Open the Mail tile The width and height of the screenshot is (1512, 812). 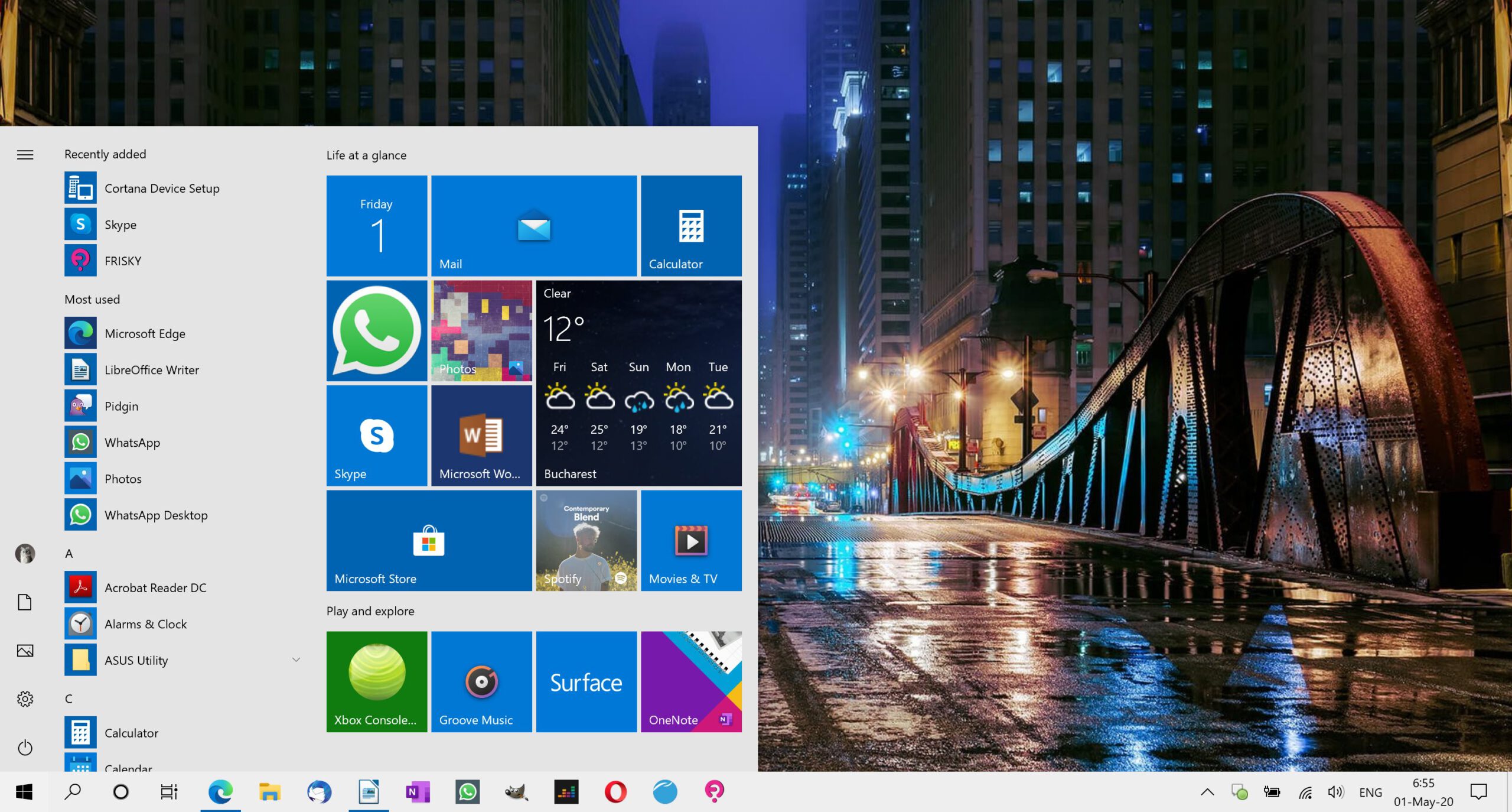pyautogui.click(x=534, y=226)
